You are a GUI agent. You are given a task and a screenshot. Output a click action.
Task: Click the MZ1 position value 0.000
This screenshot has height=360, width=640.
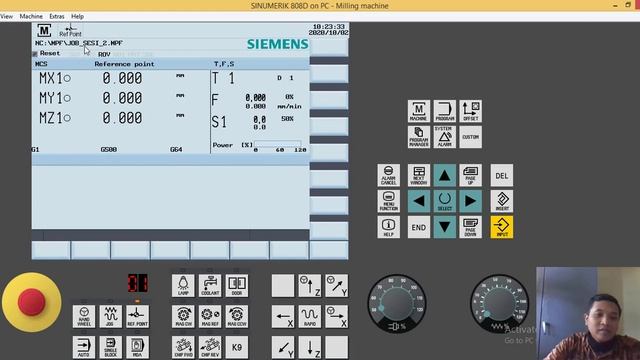(122, 118)
